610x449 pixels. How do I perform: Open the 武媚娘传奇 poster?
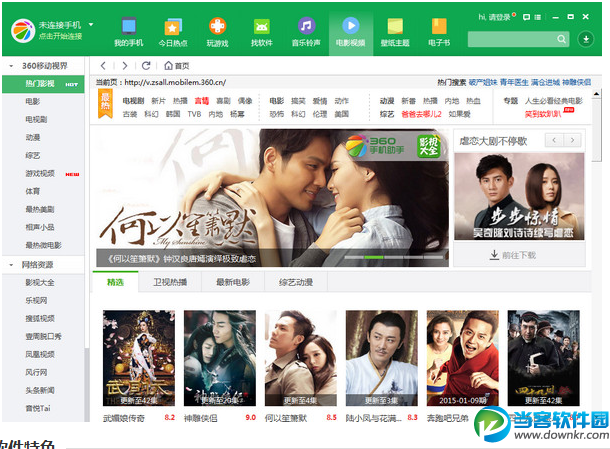(x=139, y=358)
